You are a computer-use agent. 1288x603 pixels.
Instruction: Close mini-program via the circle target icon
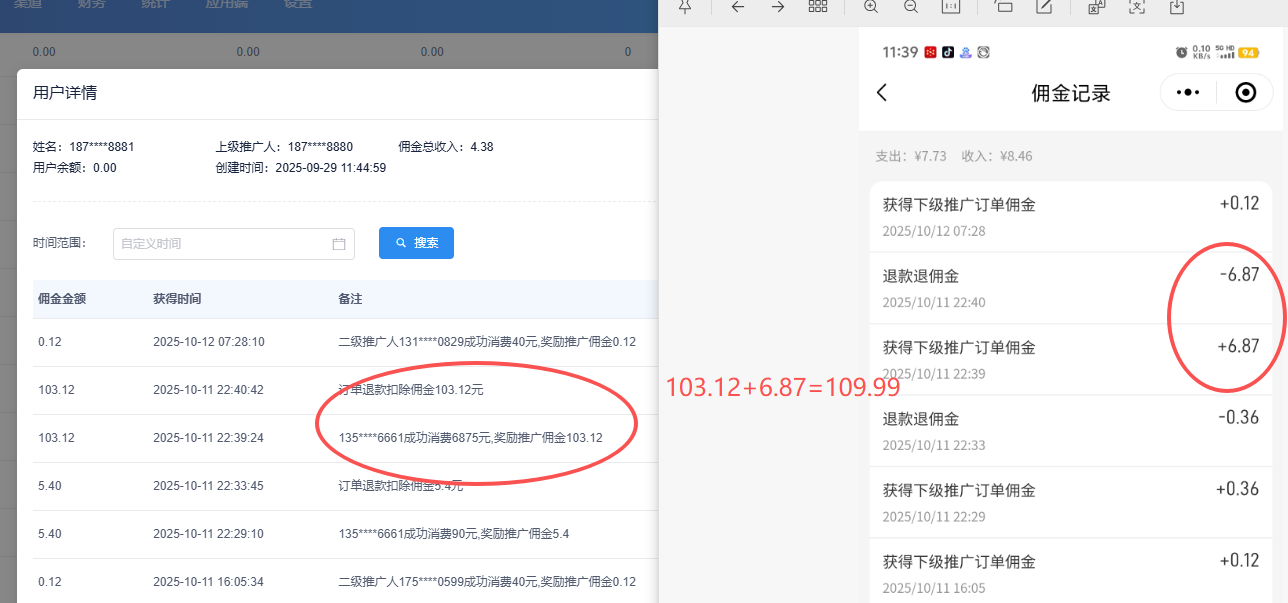tap(1246, 93)
